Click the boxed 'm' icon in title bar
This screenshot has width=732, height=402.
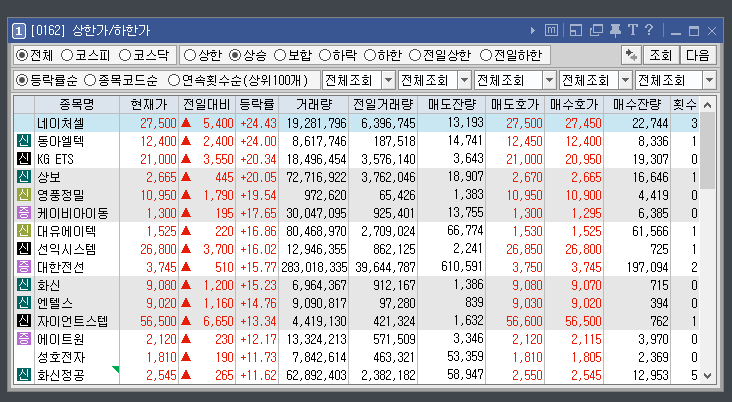tap(551, 31)
